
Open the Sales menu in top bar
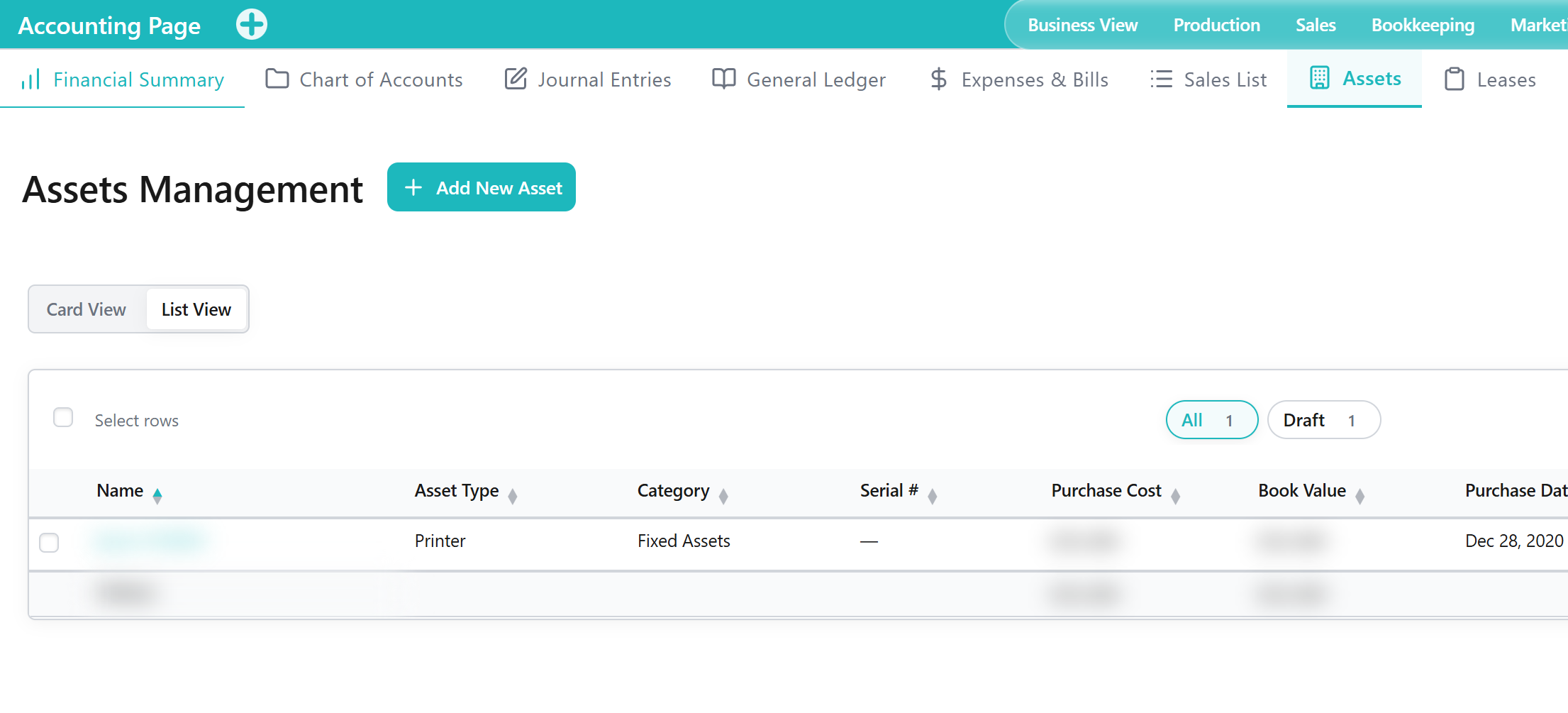[x=1316, y=25]
